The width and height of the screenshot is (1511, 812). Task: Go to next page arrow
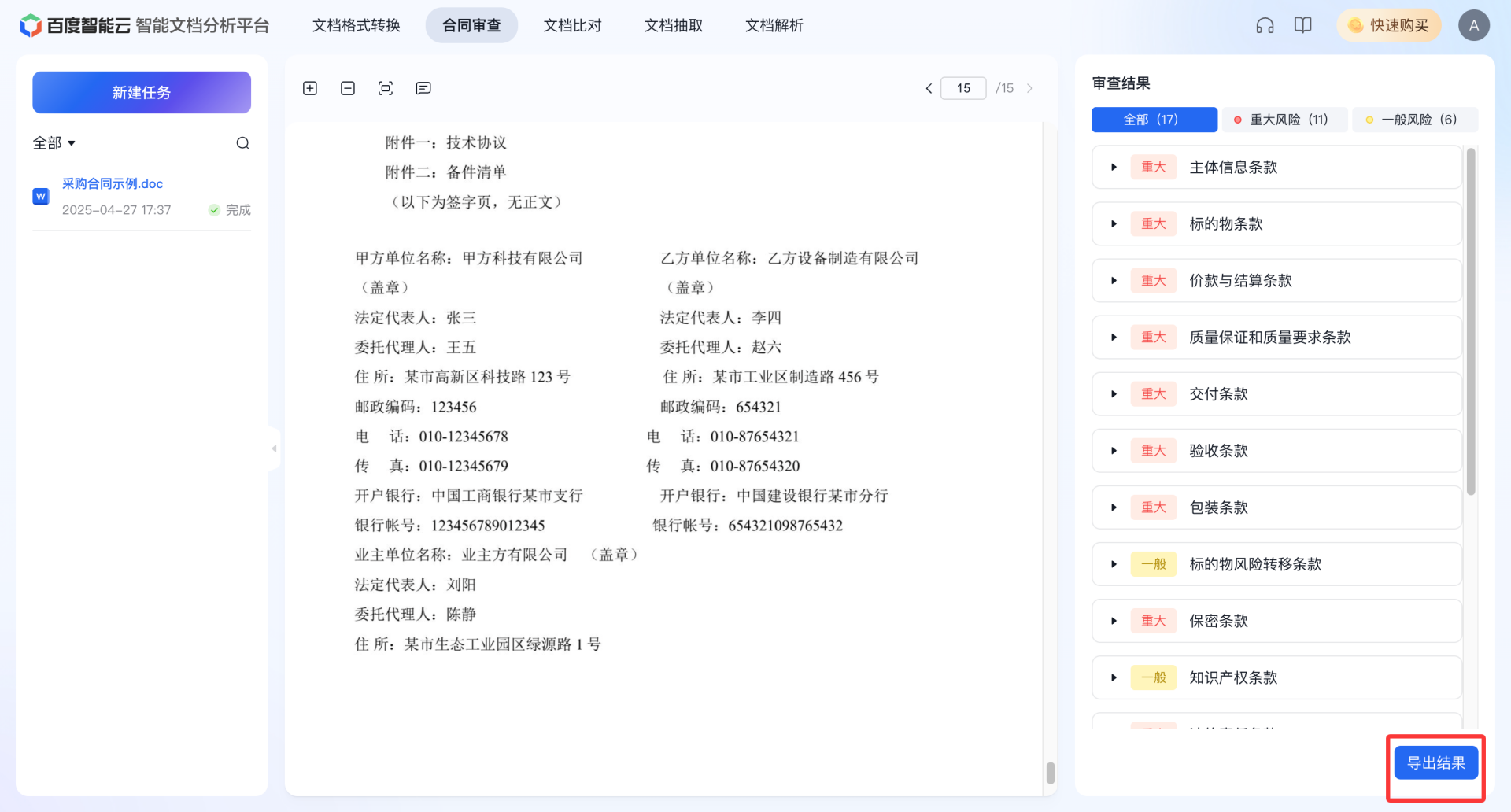point(1029,88)
